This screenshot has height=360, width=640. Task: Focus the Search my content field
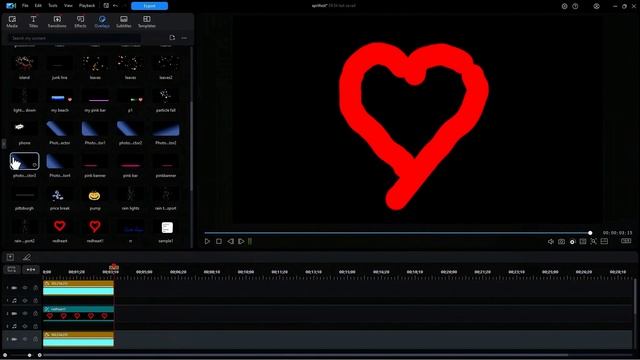(75, 38)
